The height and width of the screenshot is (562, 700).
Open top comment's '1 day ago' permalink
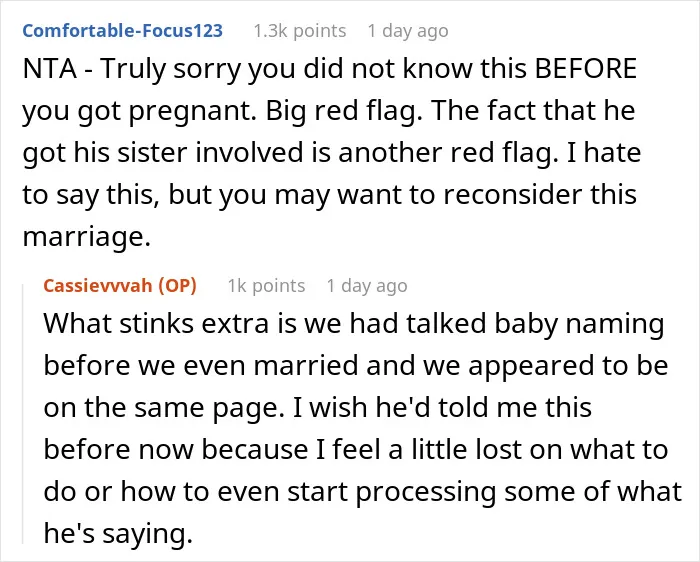tap(408, 31)
